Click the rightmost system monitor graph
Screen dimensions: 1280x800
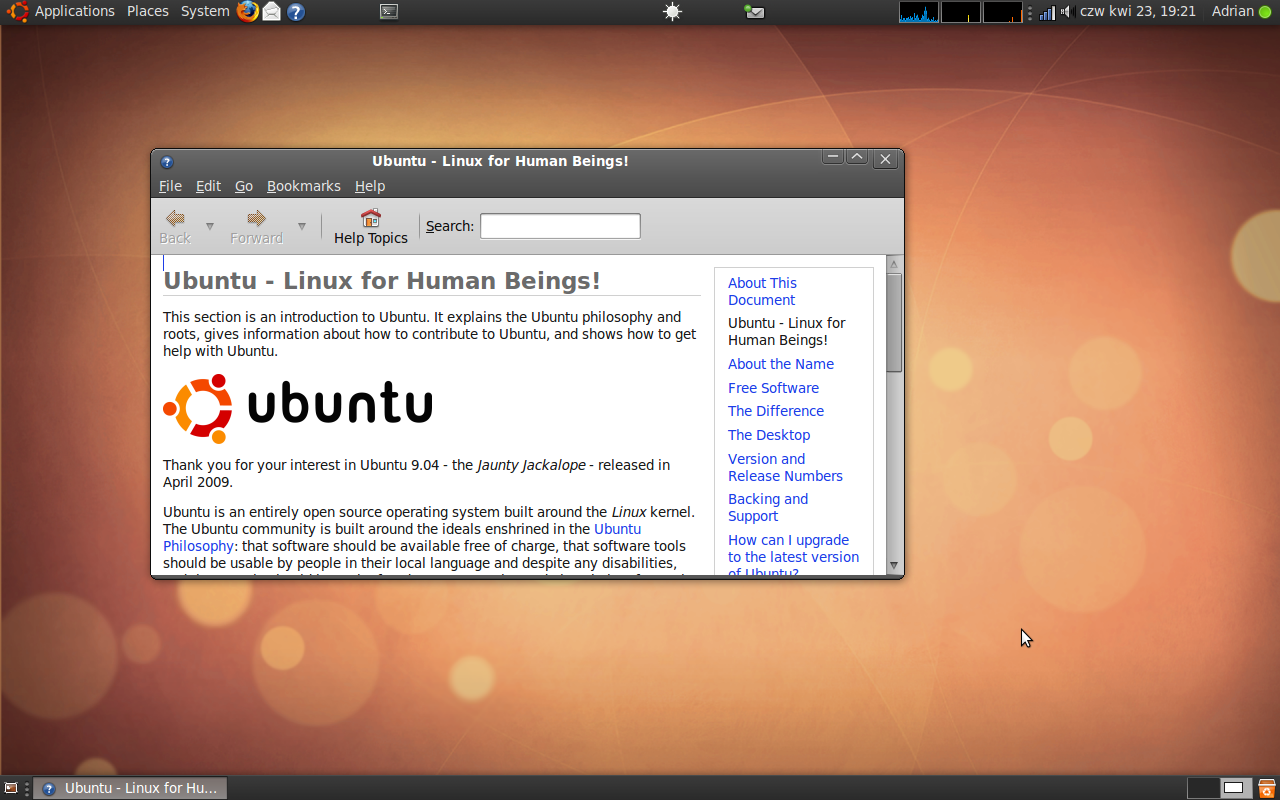[x=1003, y=12]
